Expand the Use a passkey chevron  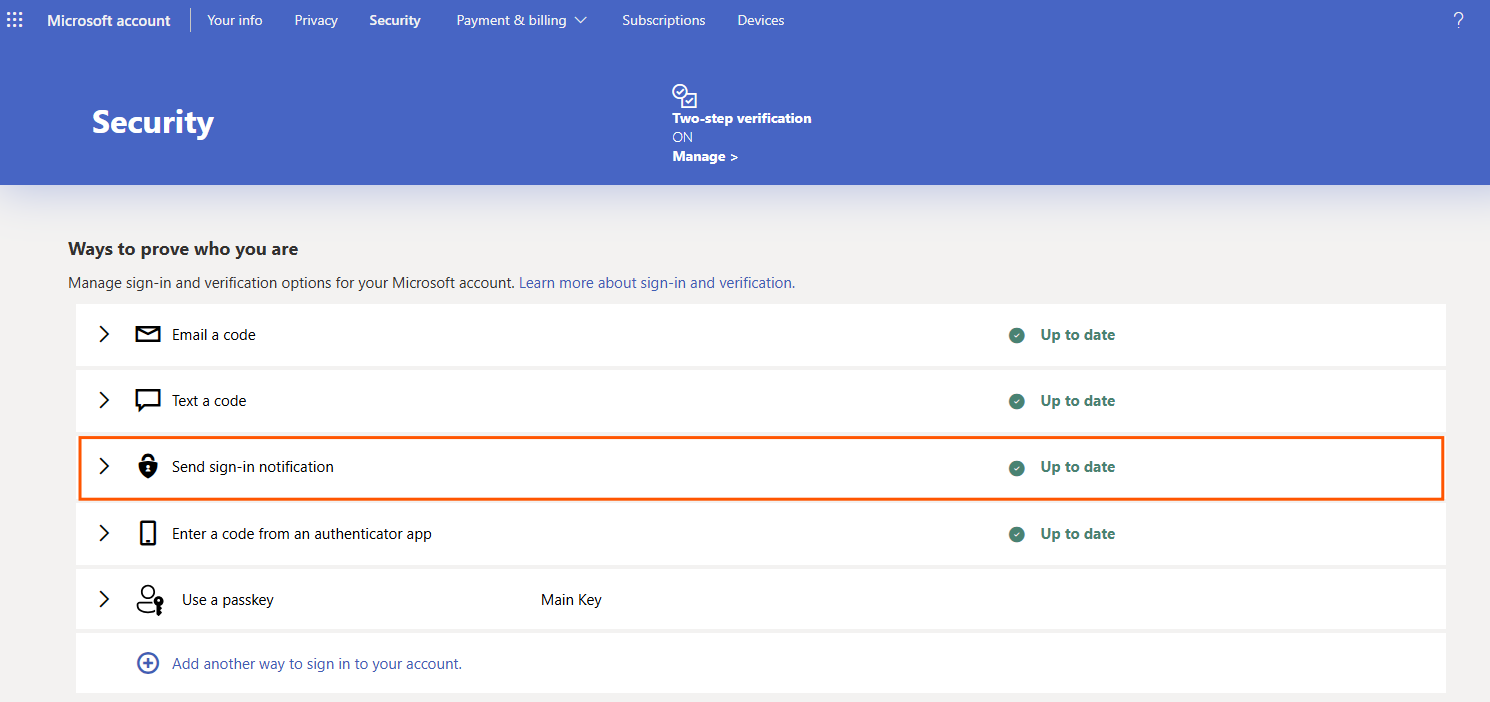[104, 599]
